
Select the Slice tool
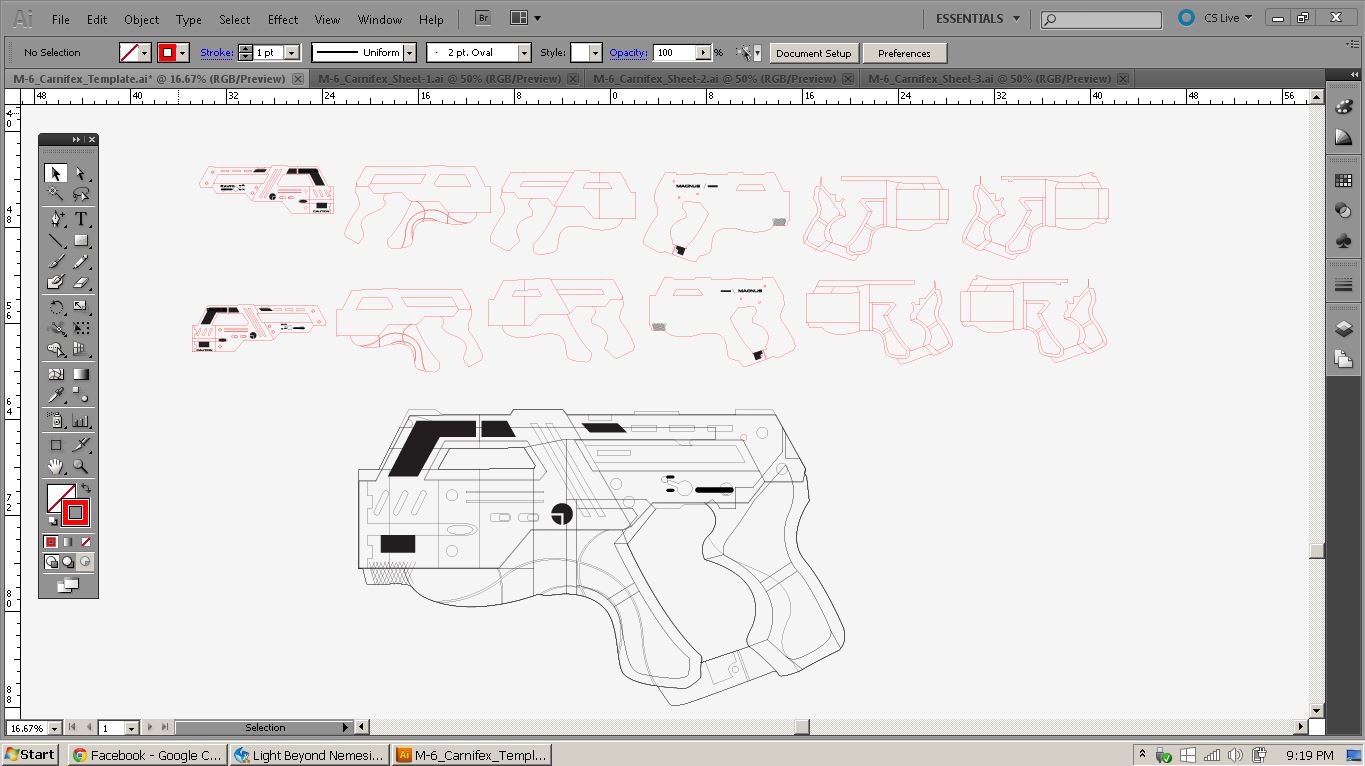(x=81, y=445)
